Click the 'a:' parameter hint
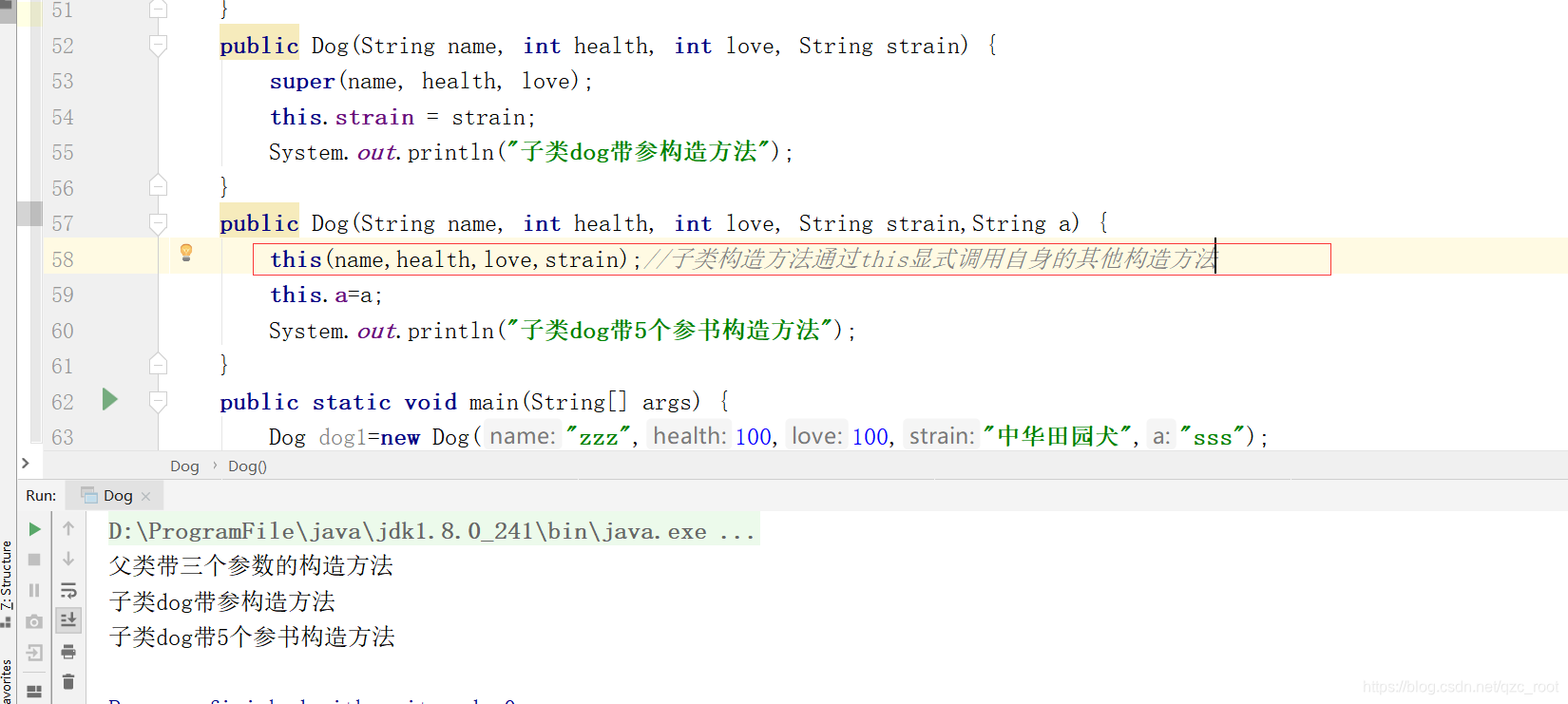This screenshot has height=704, width=1568. click(x=1161, y=436)
